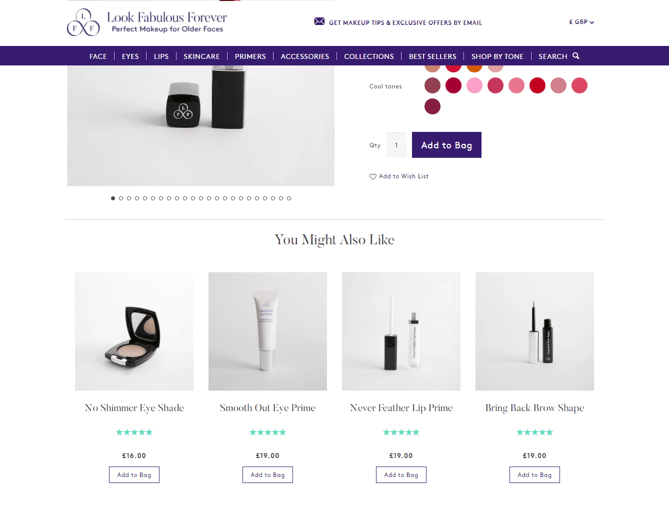
Task: Open the Smooth Out Eye Prime thumbnail
Action: point(268,331)
